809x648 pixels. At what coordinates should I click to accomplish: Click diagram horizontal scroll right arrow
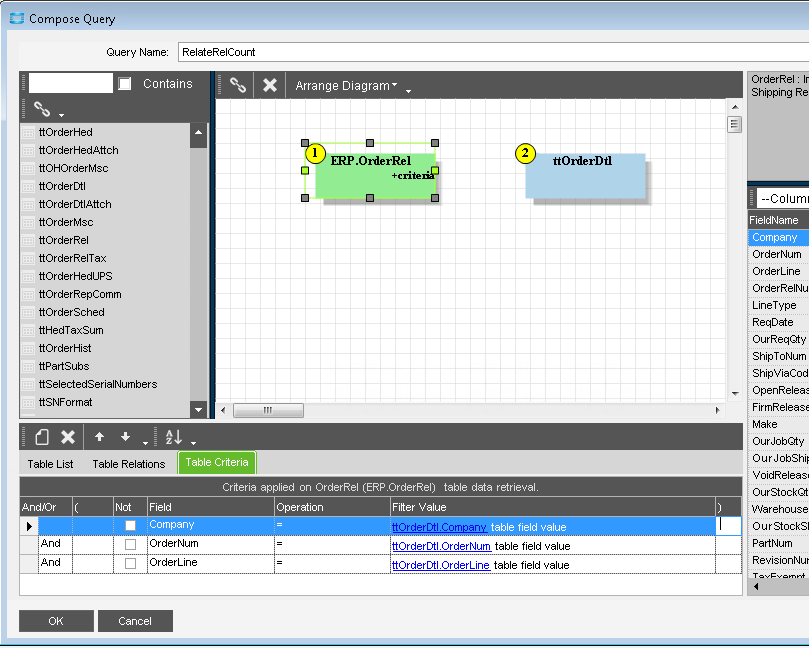[x=717, y=410]
